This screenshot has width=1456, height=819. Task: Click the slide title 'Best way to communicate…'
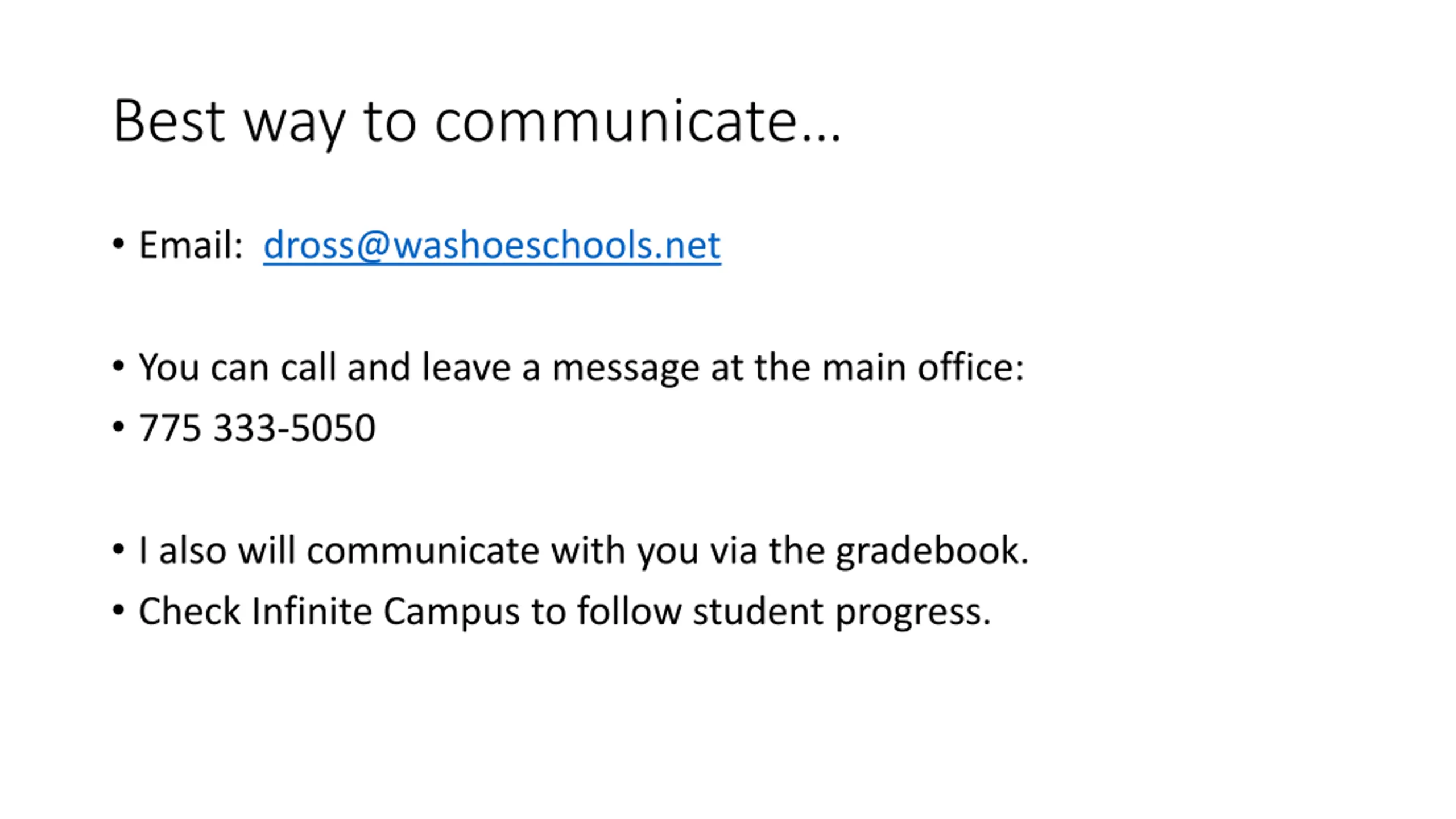[x=477, y=121]
